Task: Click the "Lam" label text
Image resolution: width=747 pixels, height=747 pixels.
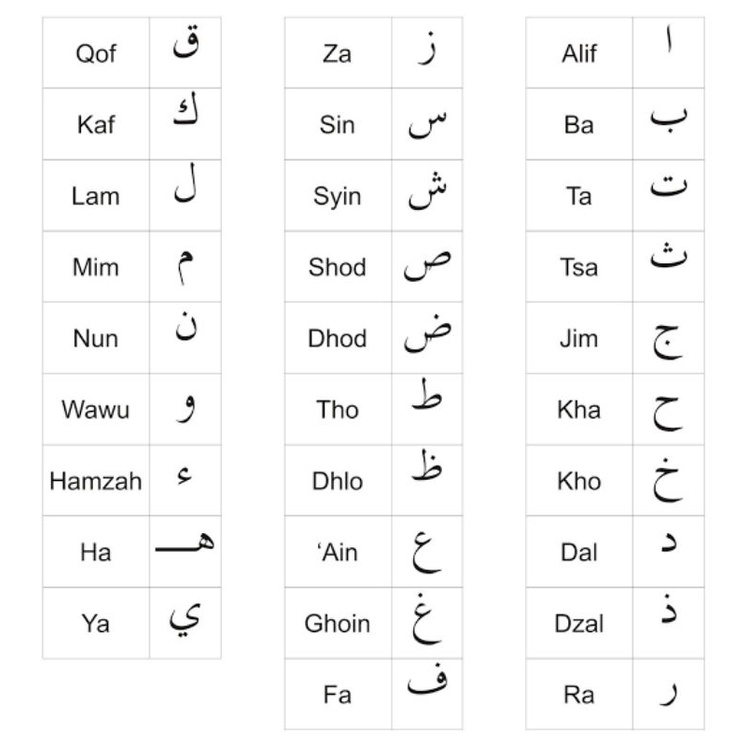Action: (x=96, y=195)
